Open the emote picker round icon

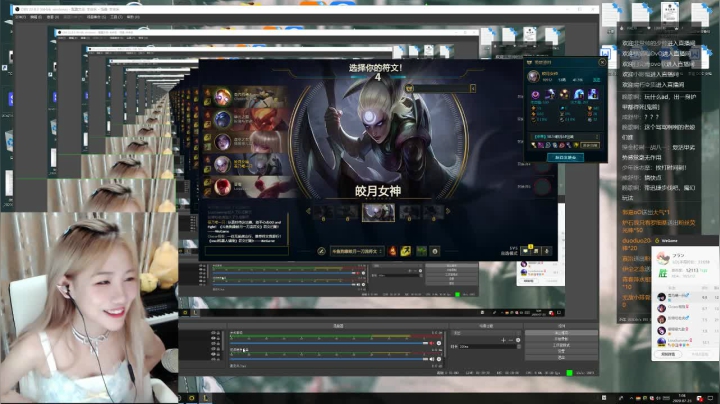click(x=435, y=251)
